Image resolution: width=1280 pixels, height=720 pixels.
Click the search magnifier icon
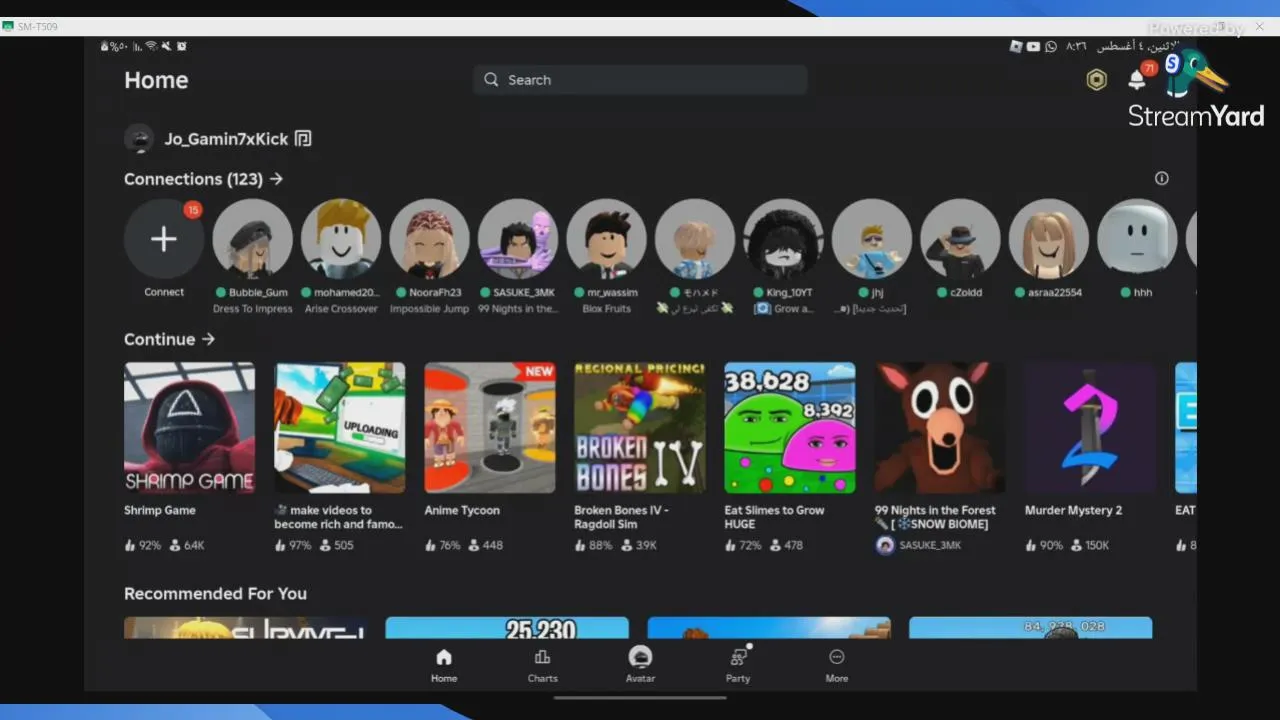tap(491, 80)
